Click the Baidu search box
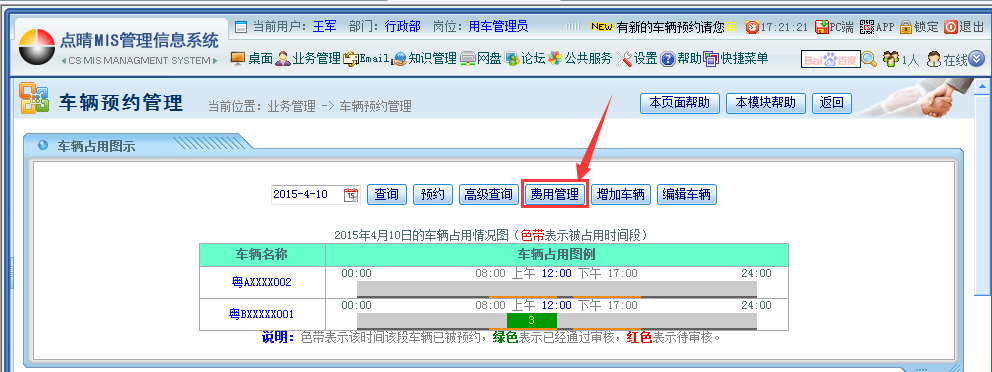This screenshot has width=992, height=372. pos(831,59)
